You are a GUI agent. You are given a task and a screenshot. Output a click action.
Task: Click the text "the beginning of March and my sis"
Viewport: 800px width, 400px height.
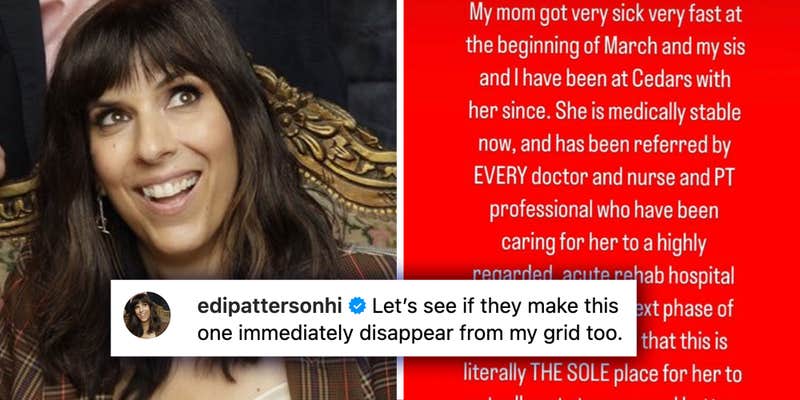pos(605,47)
